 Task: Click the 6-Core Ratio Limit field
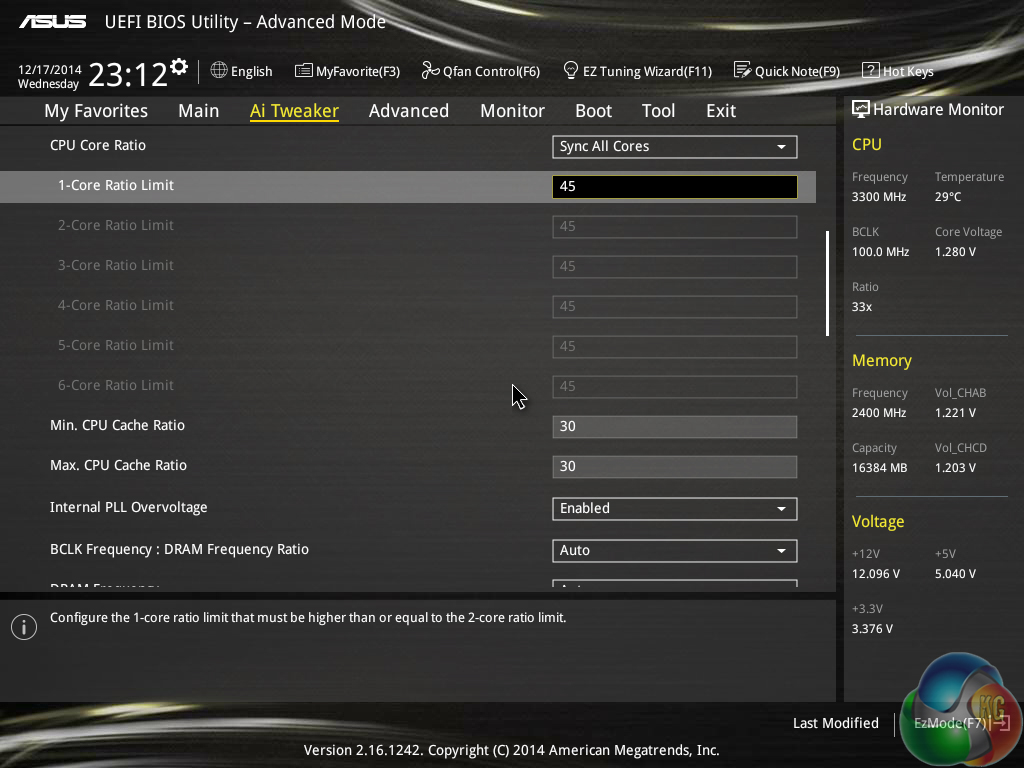click(675, 387)
